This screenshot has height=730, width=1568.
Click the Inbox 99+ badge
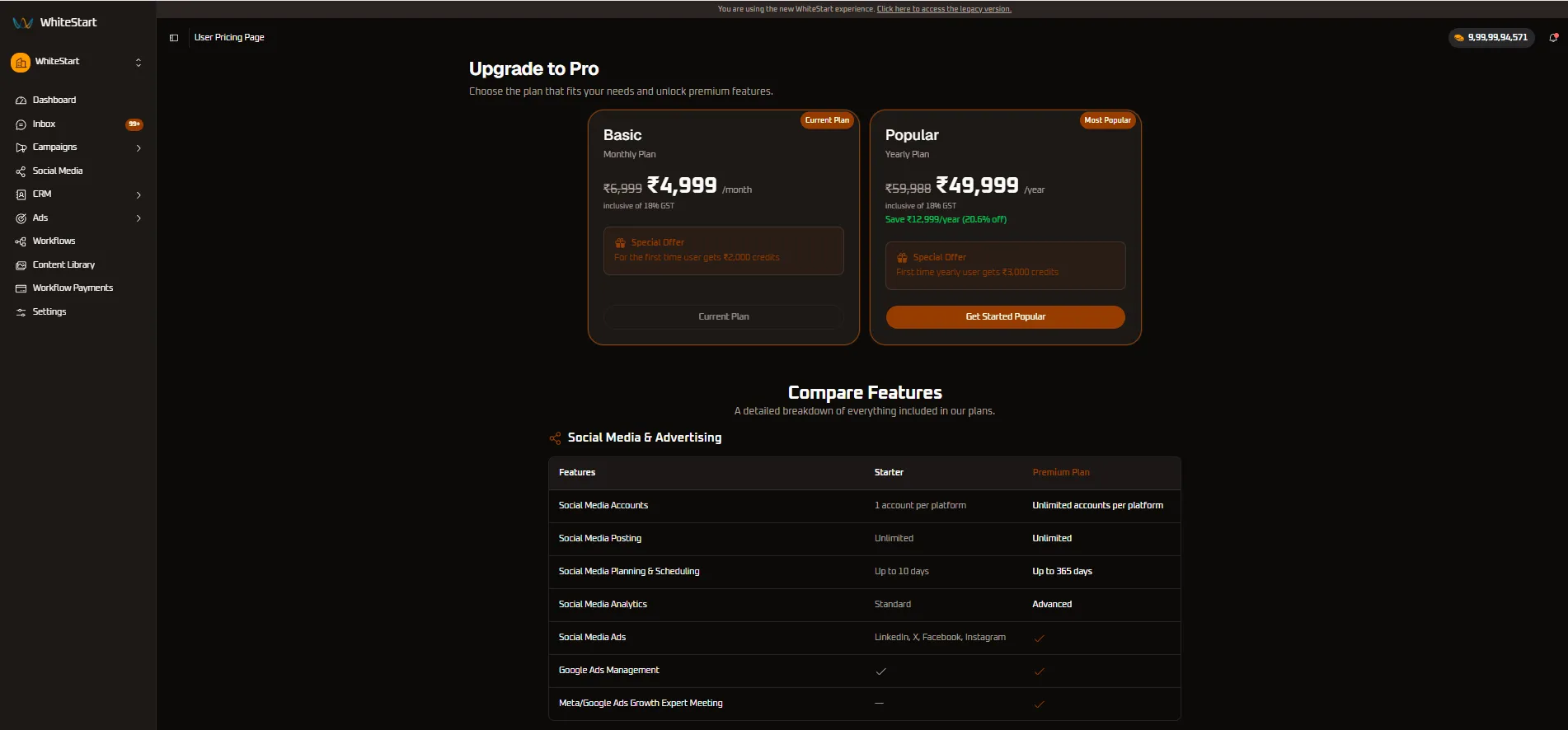134,124
